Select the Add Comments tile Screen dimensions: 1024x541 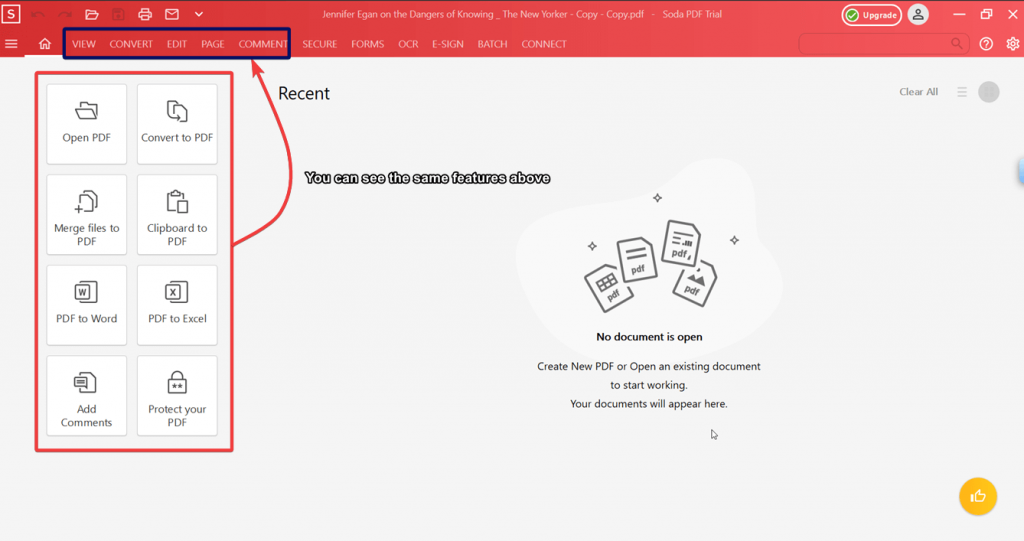[86, 395]
